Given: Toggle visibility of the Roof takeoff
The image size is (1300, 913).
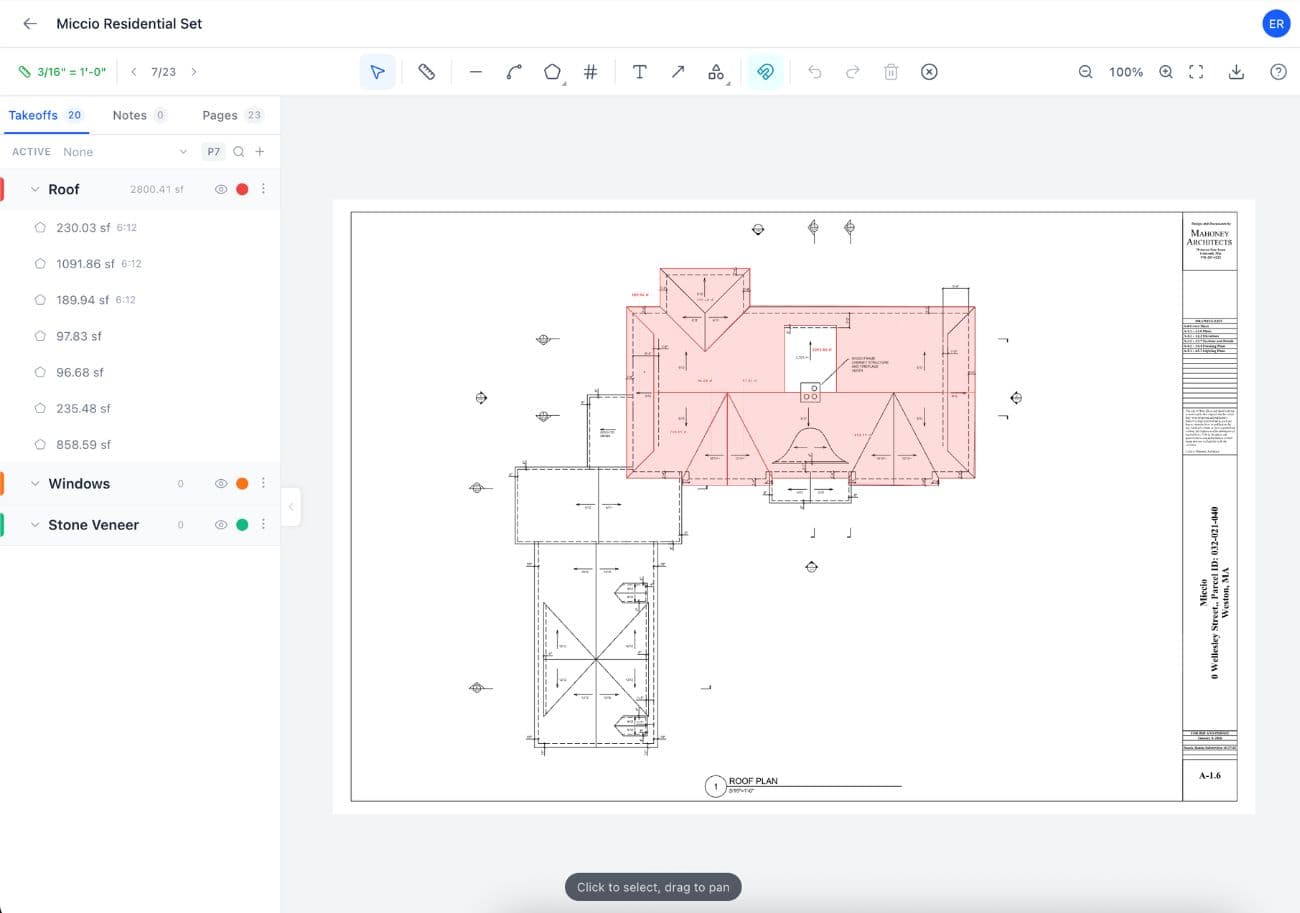Looking at the screenshot, I should [221, 188].
